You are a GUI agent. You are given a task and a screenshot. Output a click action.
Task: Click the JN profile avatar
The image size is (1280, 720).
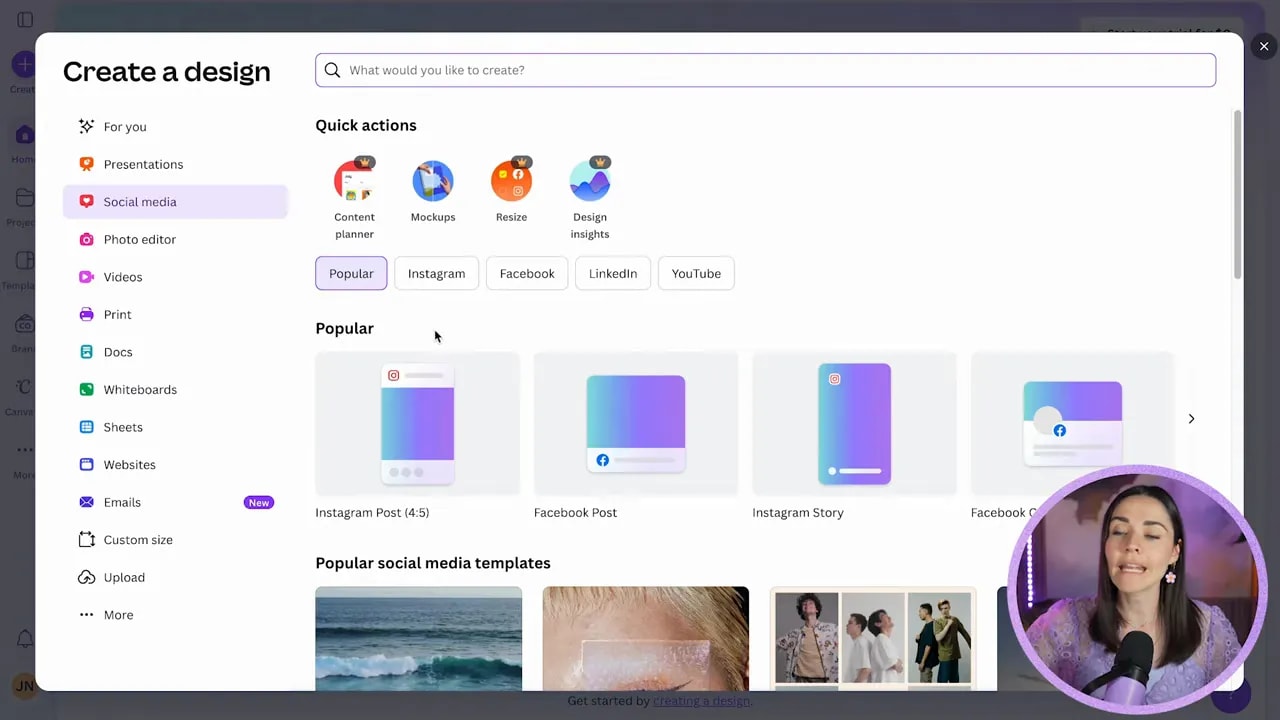point(24,686)
